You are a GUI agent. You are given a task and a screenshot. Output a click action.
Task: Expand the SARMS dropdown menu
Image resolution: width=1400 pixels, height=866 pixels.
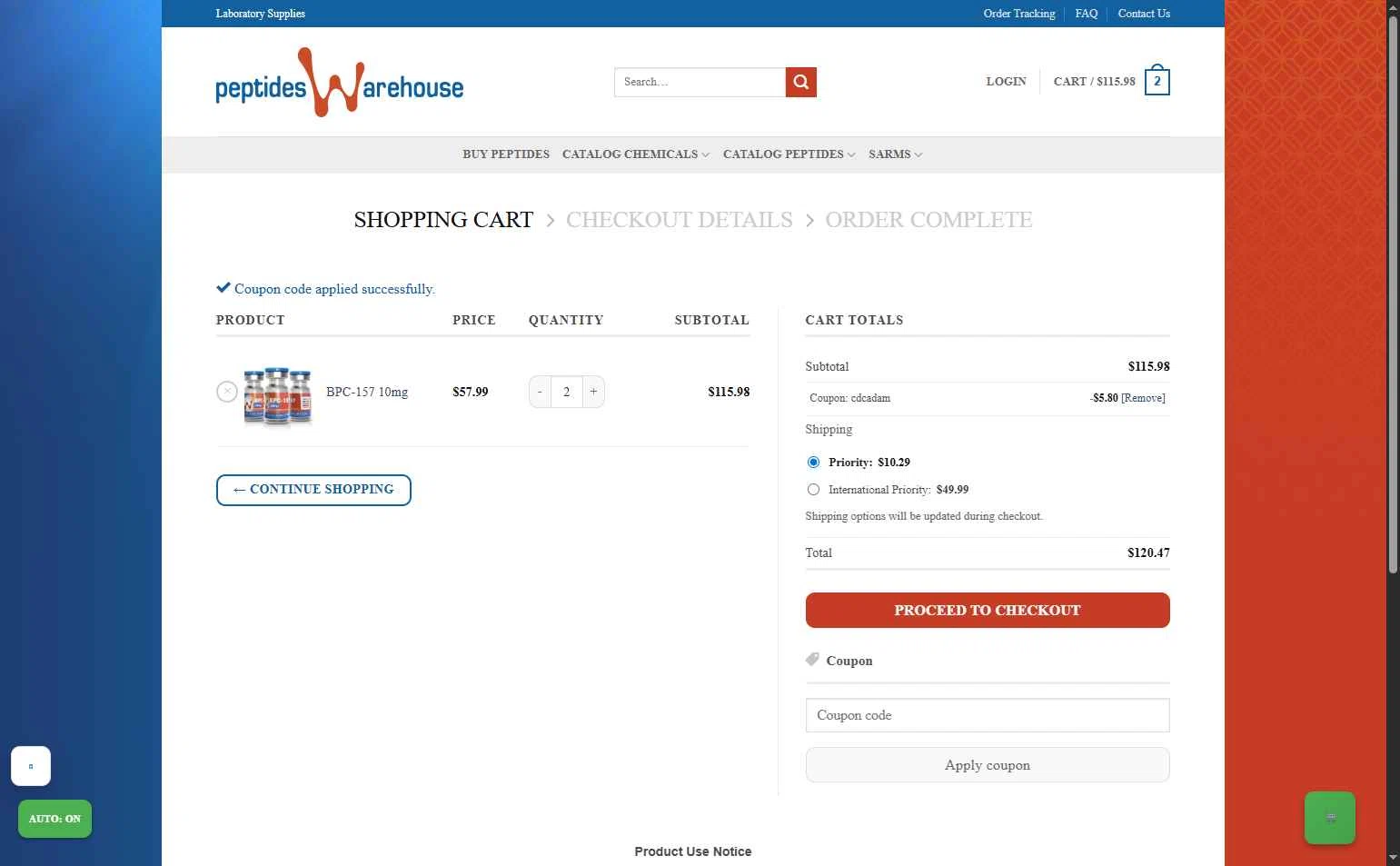(895, 154)
